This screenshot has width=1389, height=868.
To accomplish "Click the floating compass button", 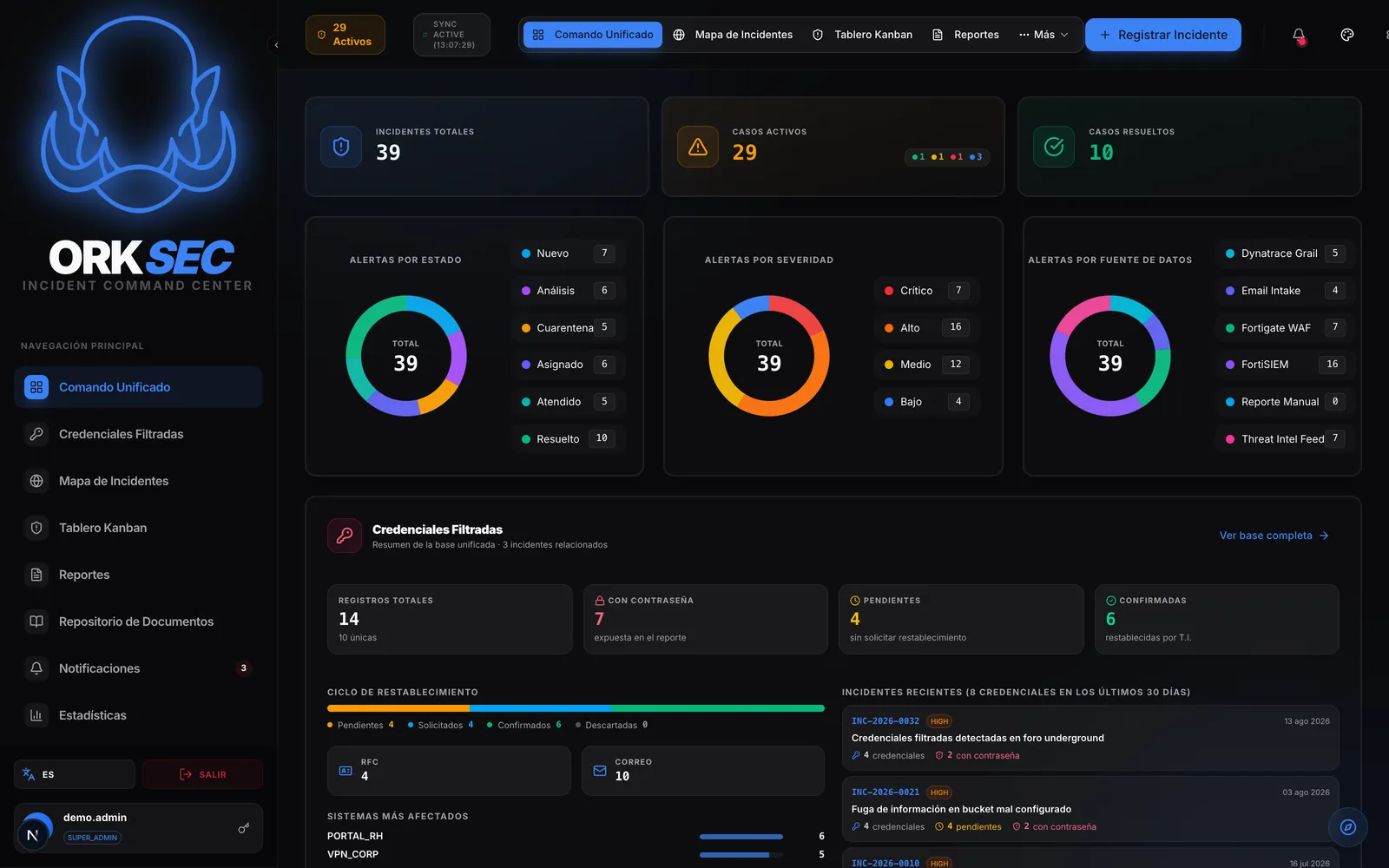I will click(1348, 827).
